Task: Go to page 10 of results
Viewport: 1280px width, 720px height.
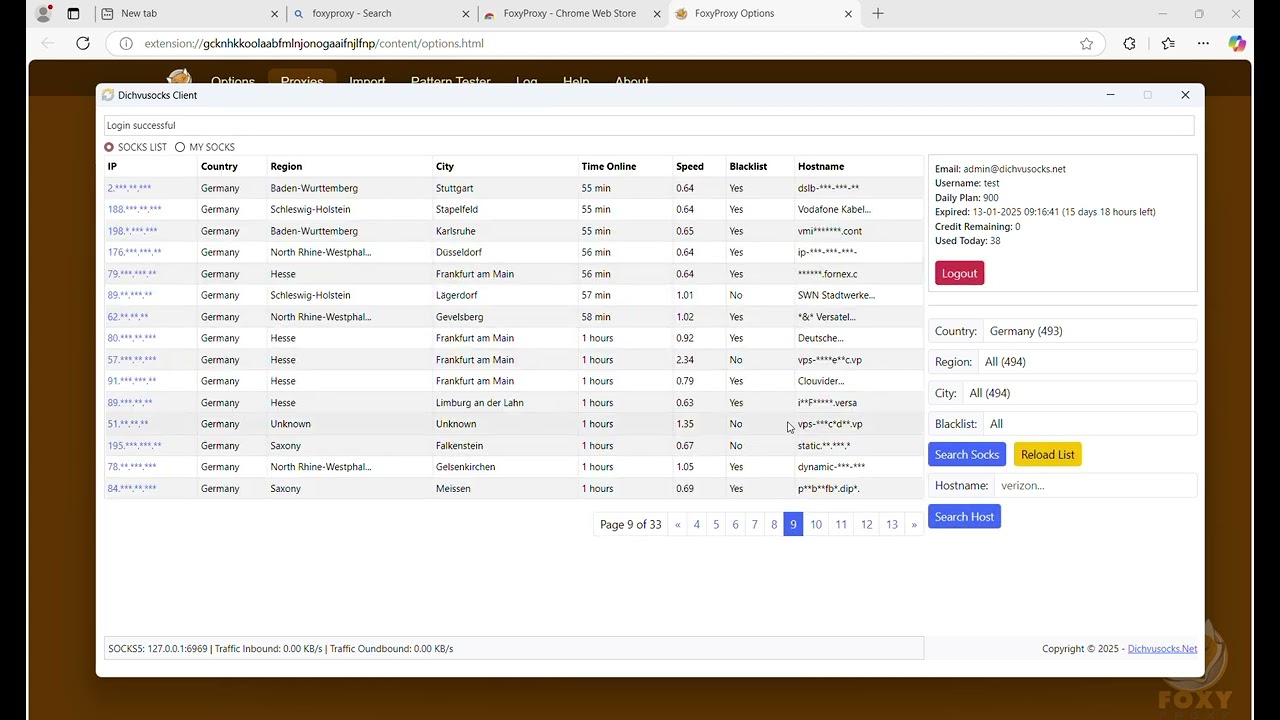Action: coord(816,525)
